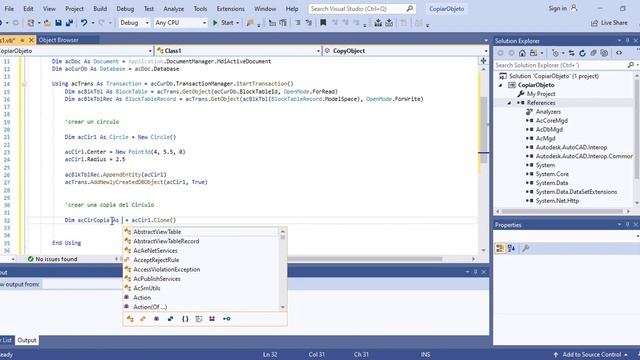Viewport: 640px width, 360px height.
Task: Click the magnifier in the Visual Studio search box
Action: (409, 8)
